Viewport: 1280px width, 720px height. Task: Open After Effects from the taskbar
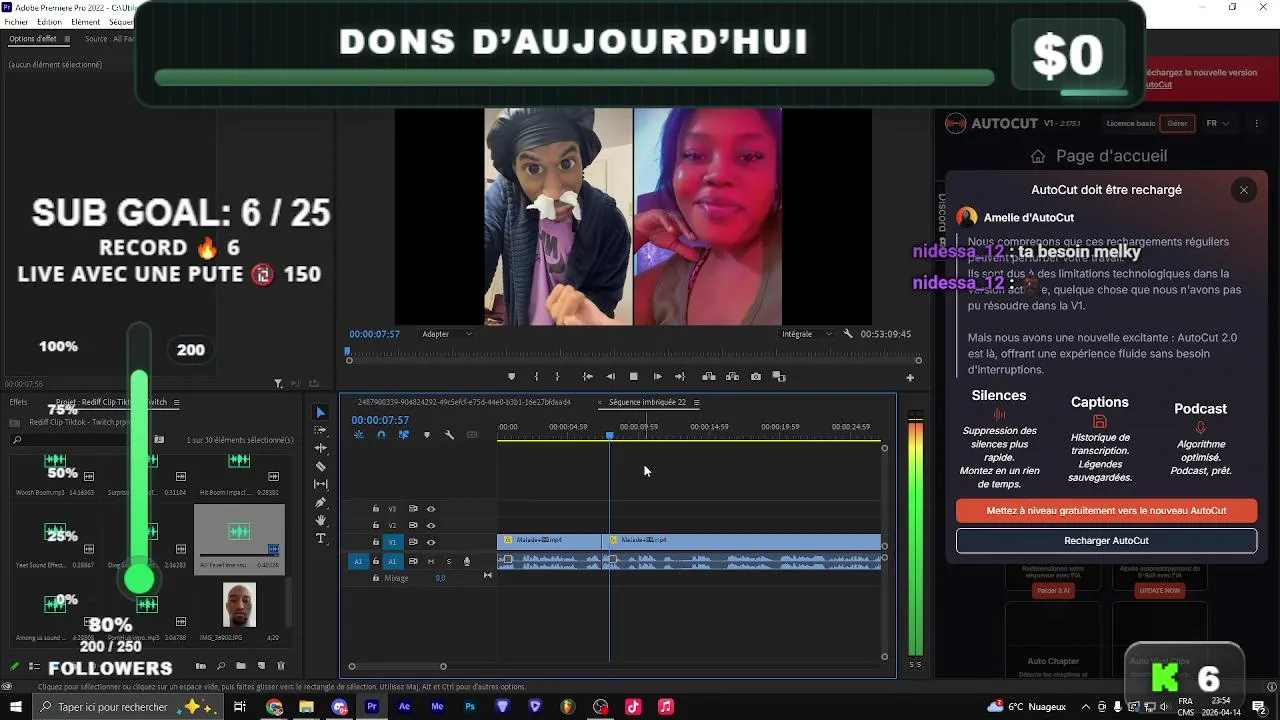point(404,707)
